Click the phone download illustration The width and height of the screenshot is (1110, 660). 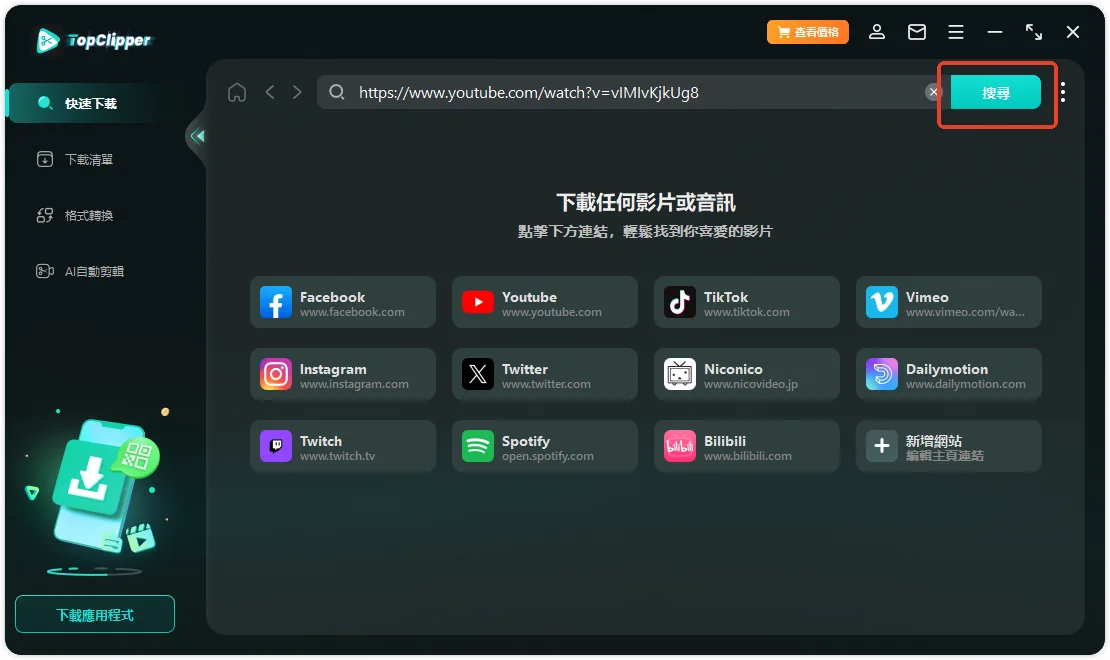pyautogui.click(x=96, y=492)
